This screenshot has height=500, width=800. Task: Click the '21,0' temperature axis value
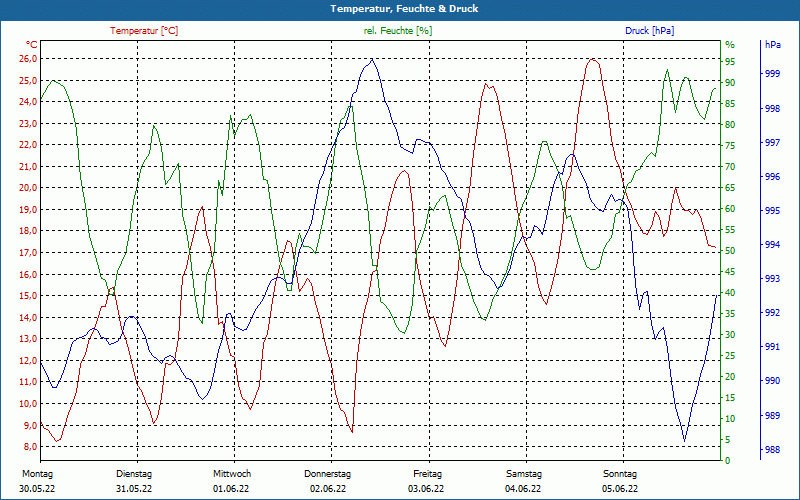(x=28, y=166)
